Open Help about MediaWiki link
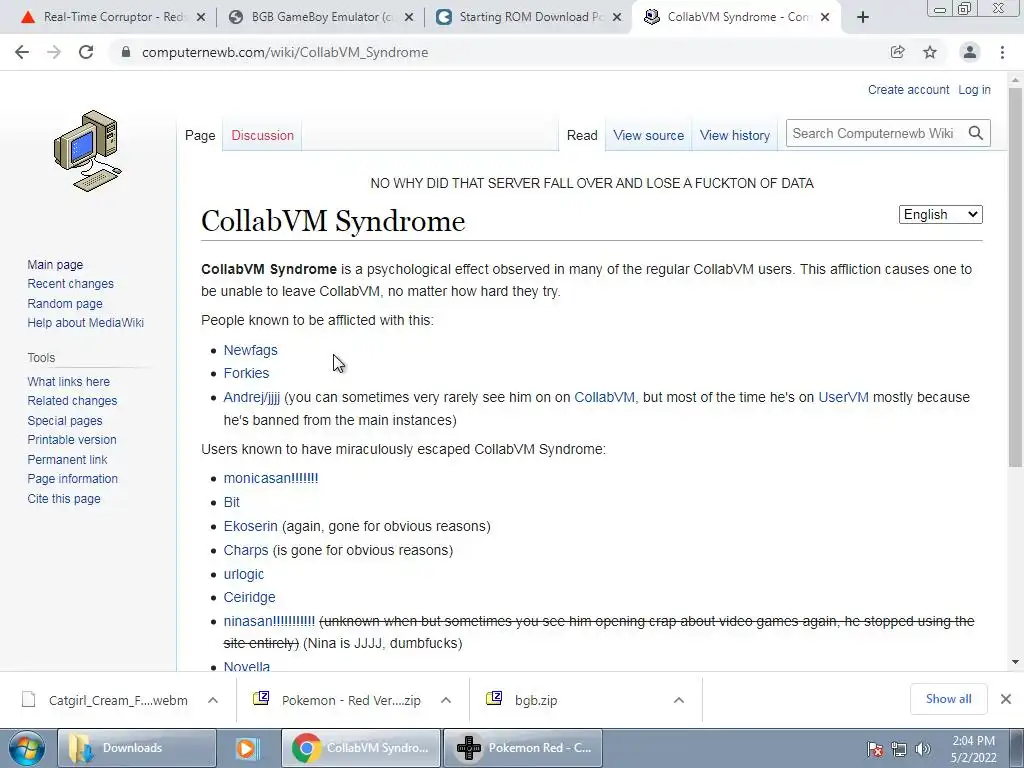 coord(86,323)
